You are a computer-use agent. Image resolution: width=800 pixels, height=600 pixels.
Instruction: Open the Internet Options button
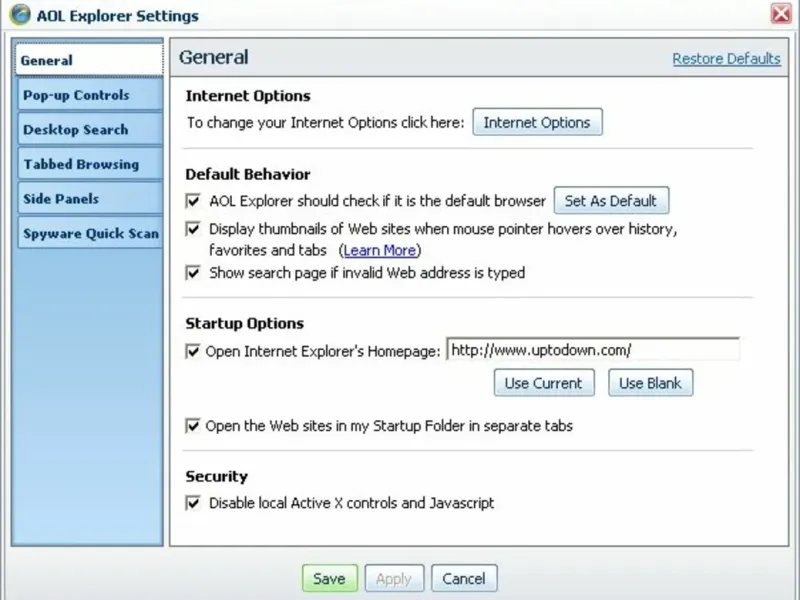537,122
